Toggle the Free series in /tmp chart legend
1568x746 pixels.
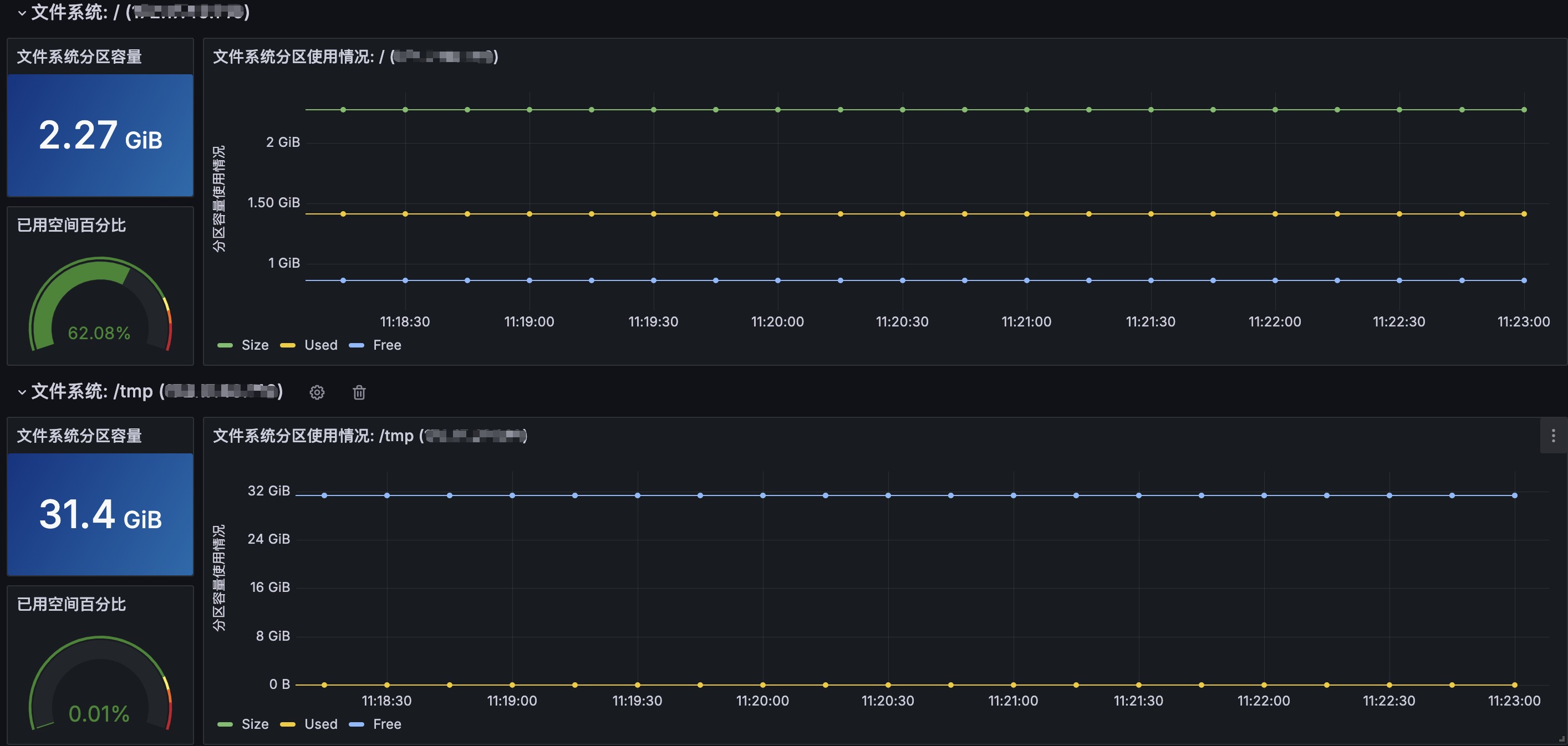tap(386, 724)
